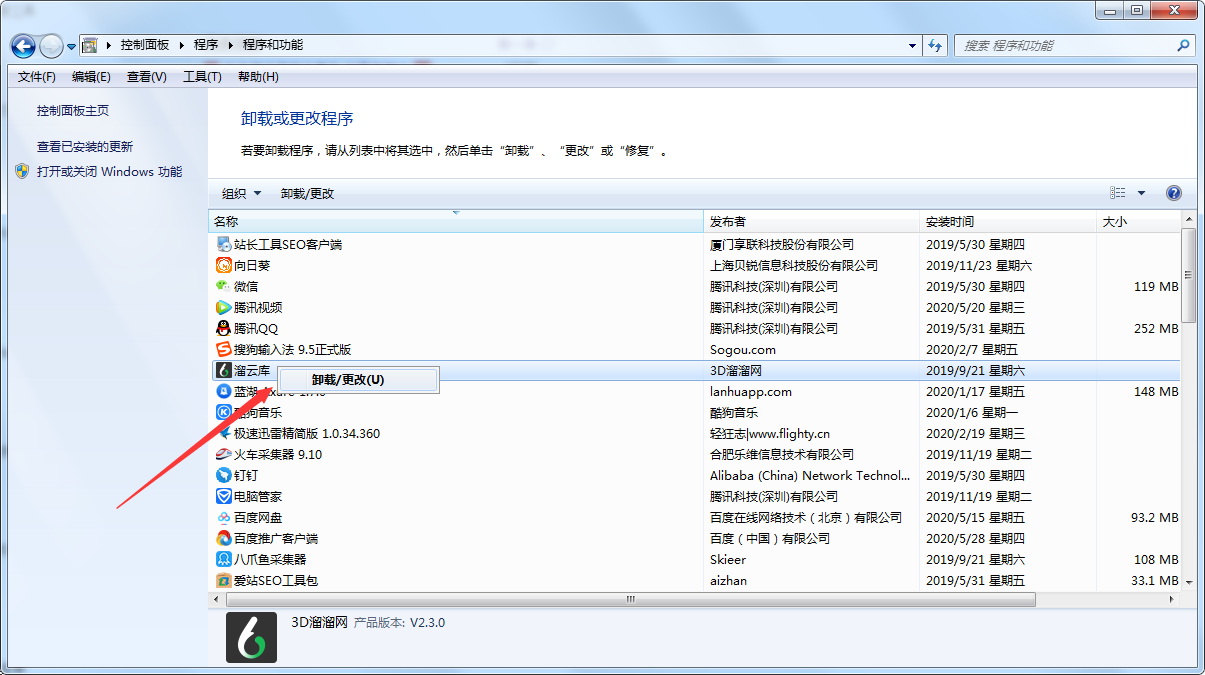Image resolution: width=1205 pixels, height=675 pixels.
Task: Select the Skieer publisher cell
Action: 728,559
